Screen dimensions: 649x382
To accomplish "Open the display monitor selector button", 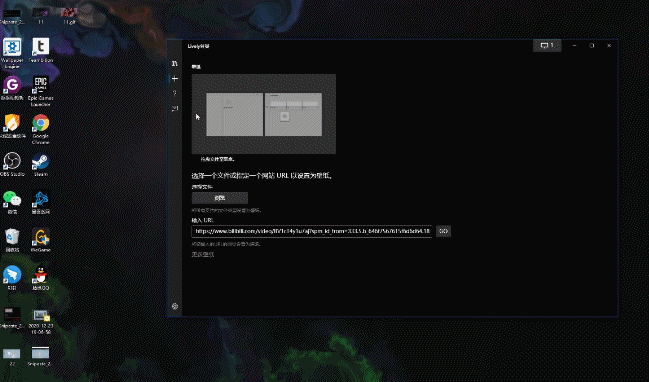I will (547, 46).
